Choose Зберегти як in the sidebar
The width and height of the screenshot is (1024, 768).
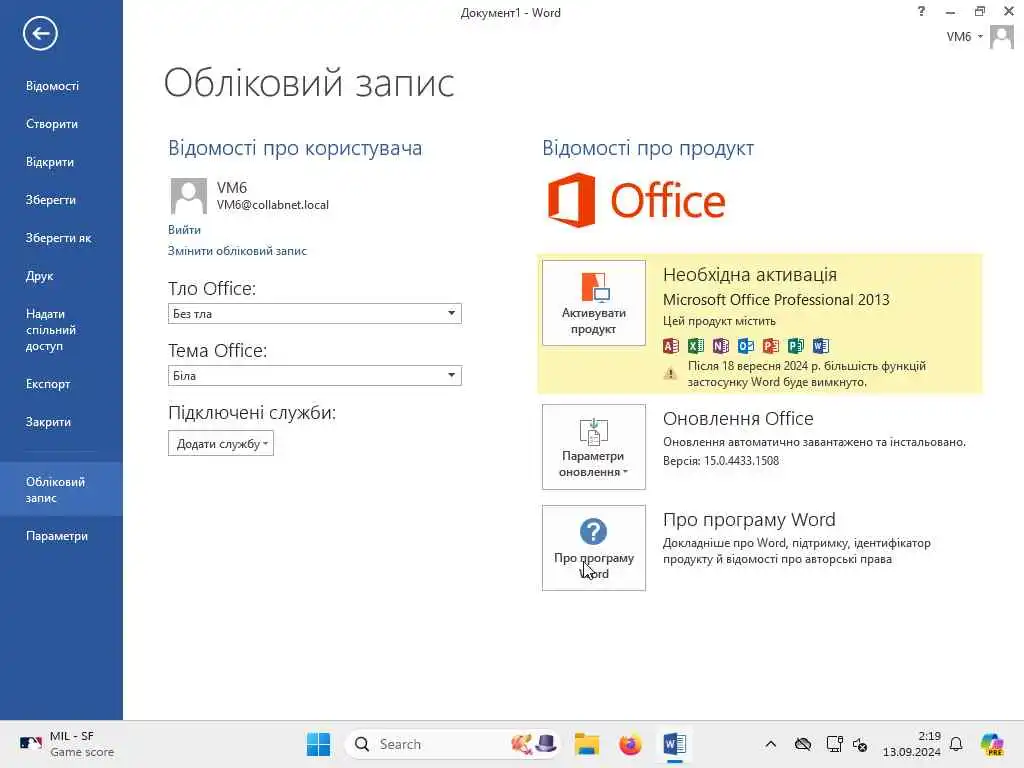(61, 238)
